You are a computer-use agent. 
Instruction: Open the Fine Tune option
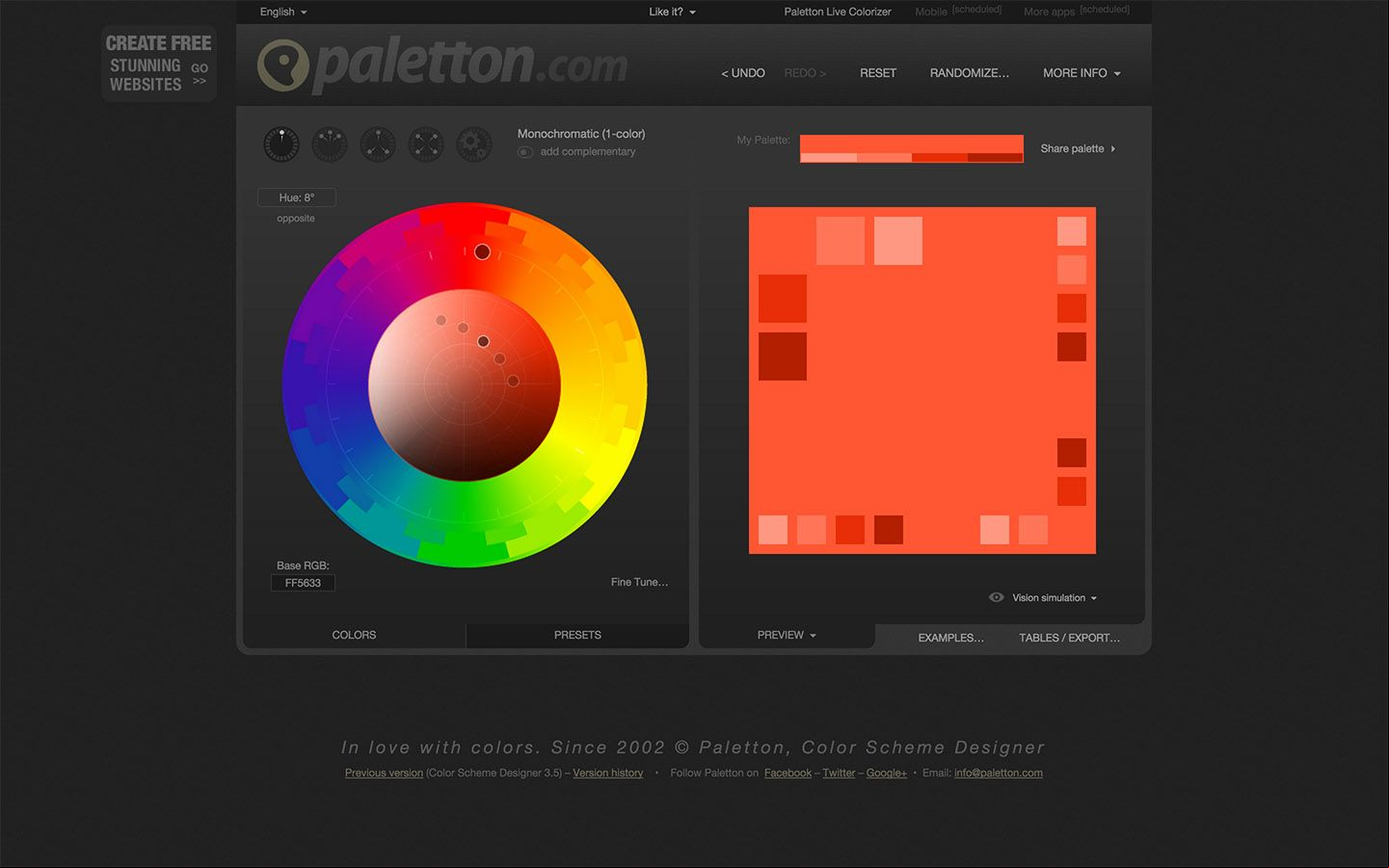tap(639, 582)
